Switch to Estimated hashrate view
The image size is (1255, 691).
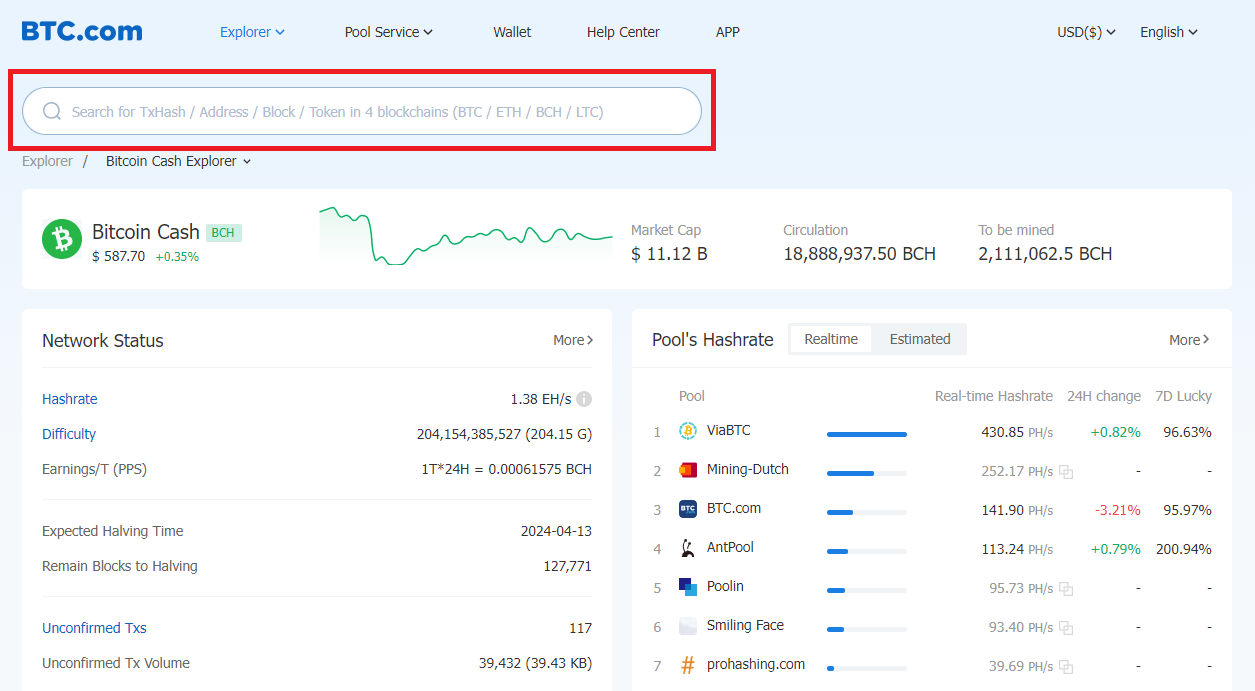(920, 339)
